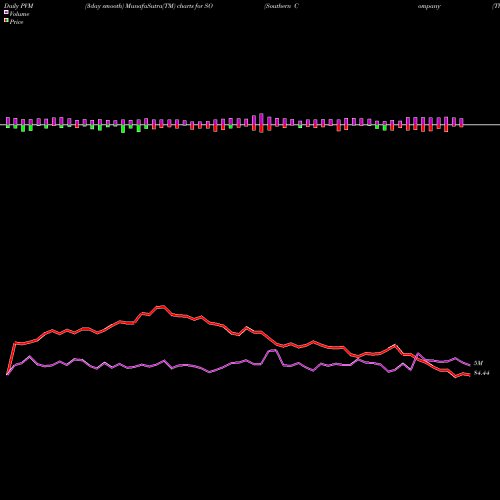Click the purple Volume legend swatch
The image size is (500, 500).
[x=6, y=12]
